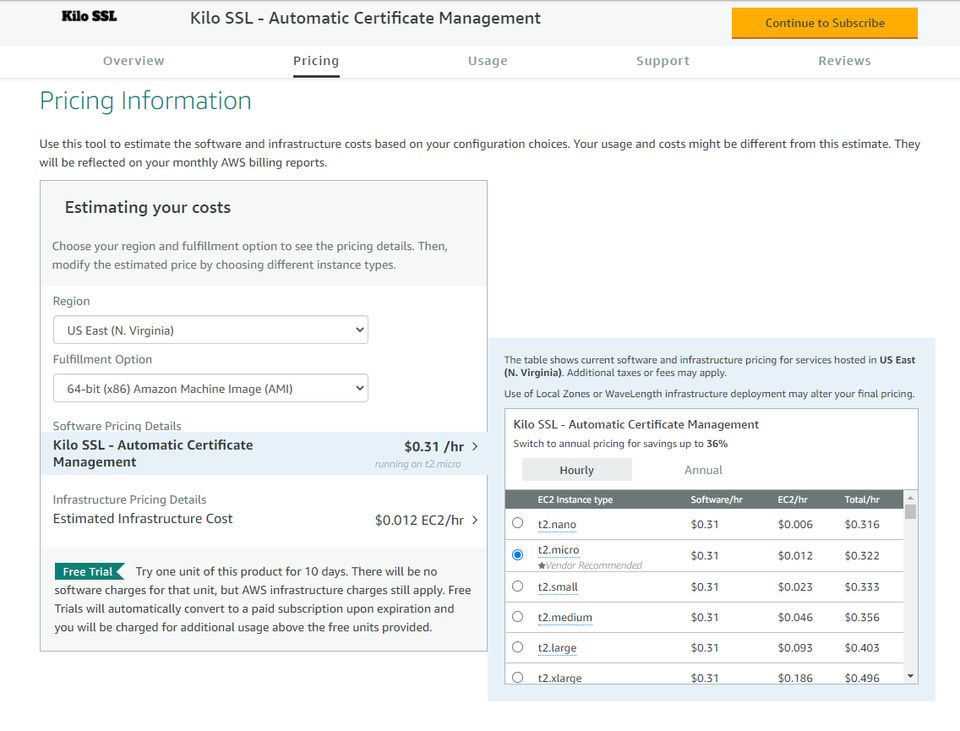960x731 pixels.
Task: Expand the software pricing $0.31/hr chevron
Action: click(x=475, y=446)
